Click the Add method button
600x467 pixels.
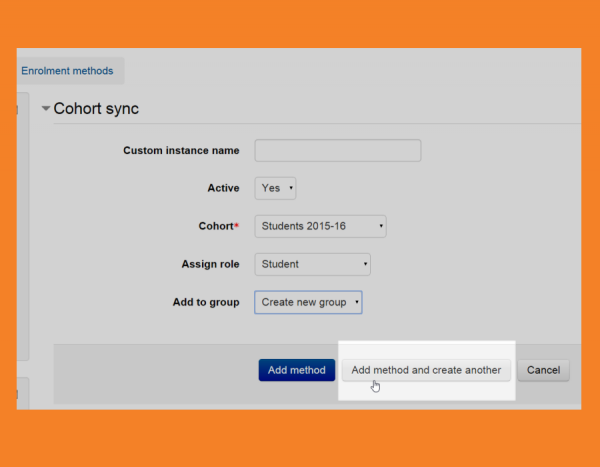[x=296, y=370]
